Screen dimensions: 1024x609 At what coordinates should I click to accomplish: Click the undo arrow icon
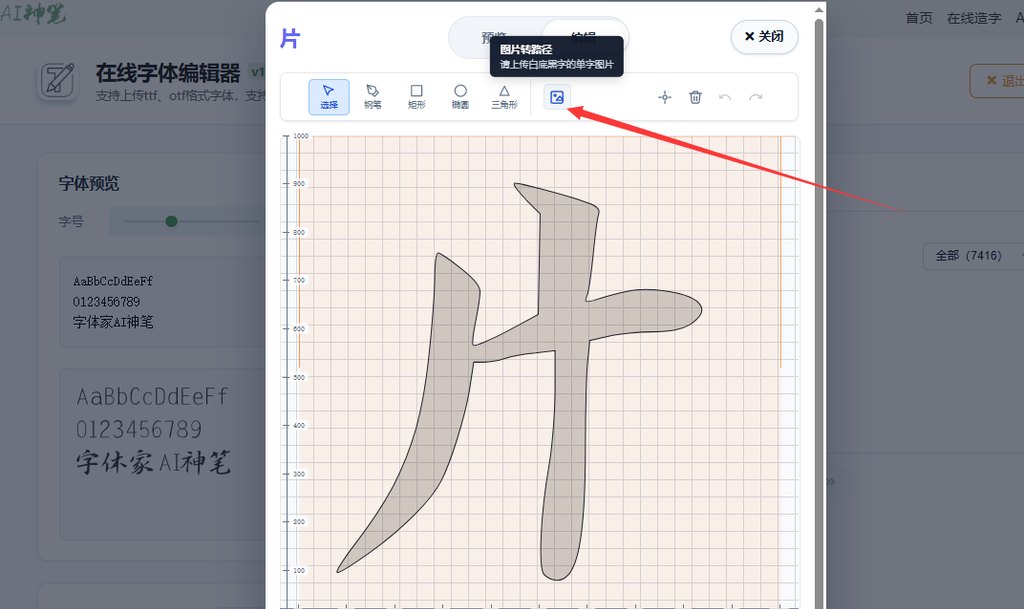[x=726, y=97]
